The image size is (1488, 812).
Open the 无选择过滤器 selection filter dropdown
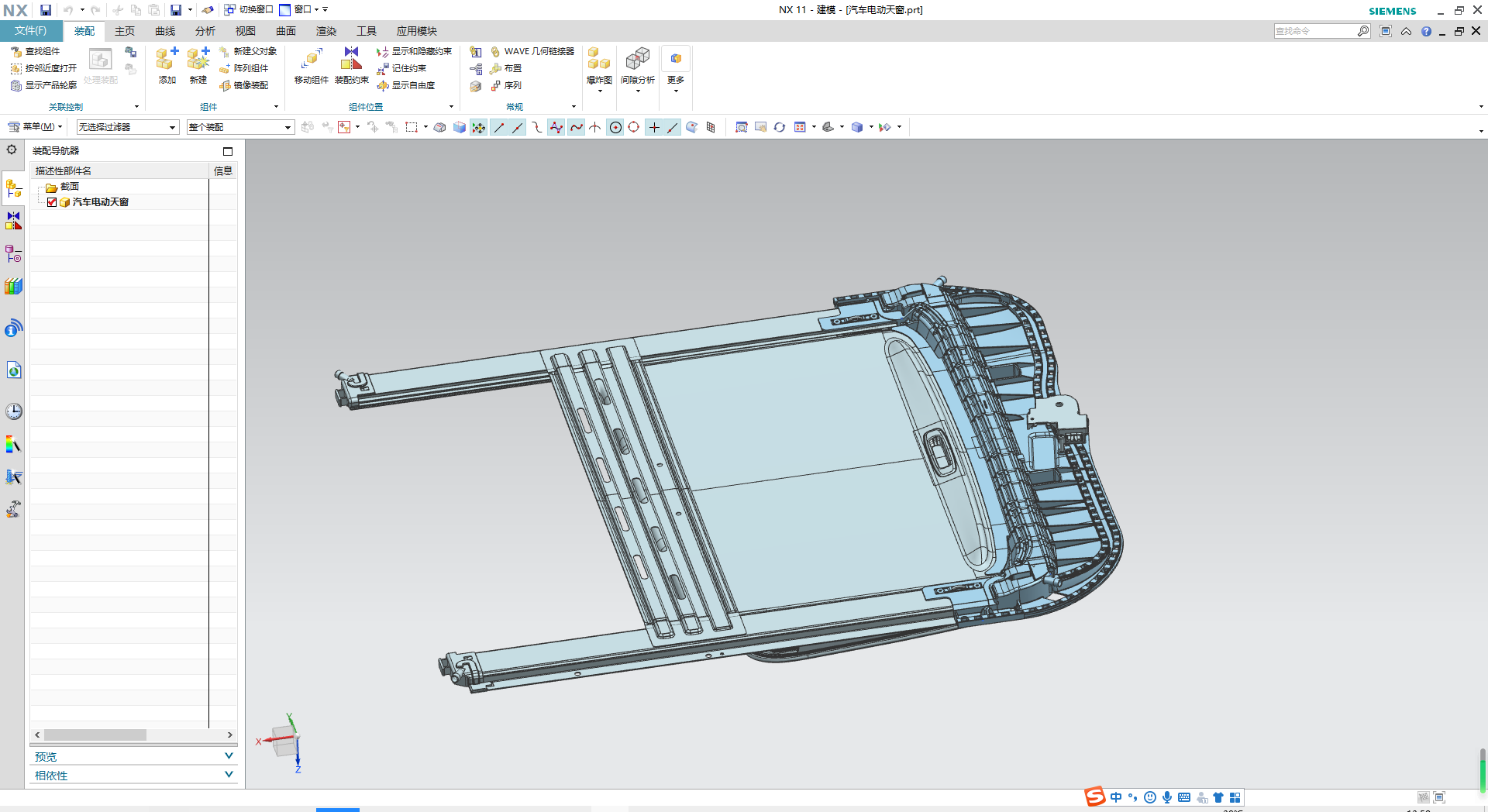click(128, 127)
